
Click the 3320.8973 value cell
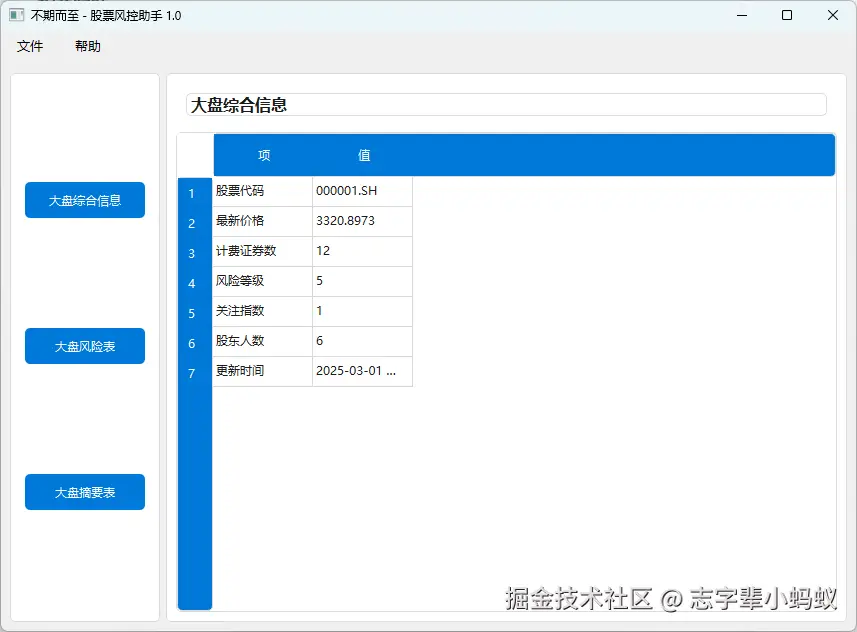tap(362, 221)
